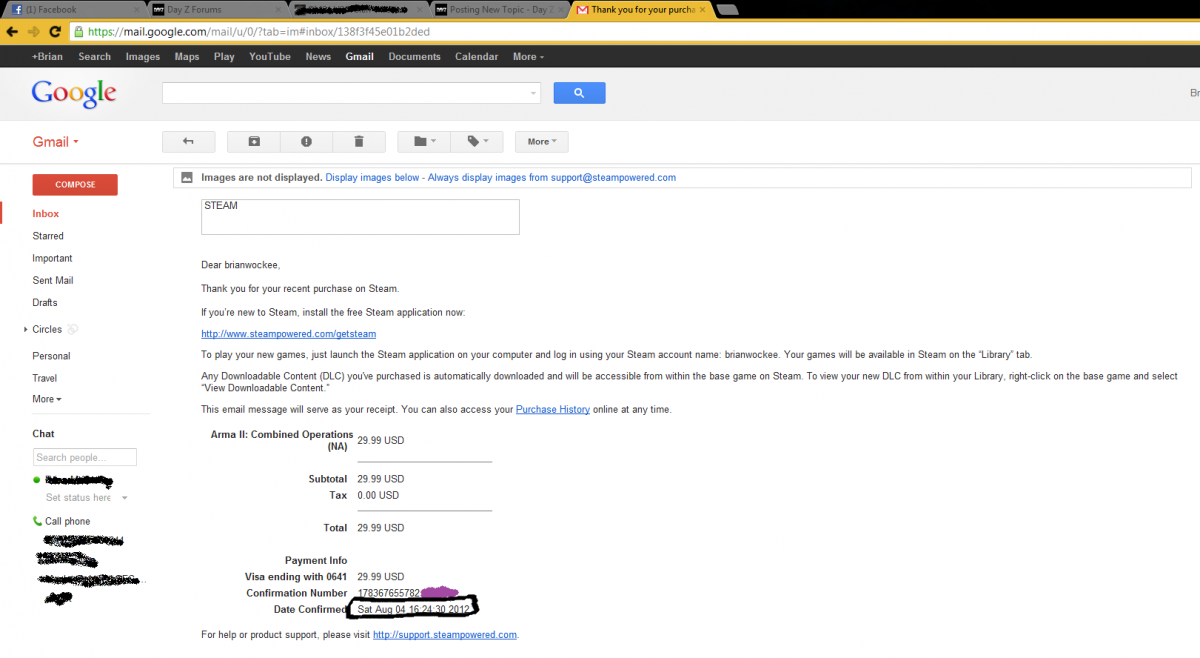Click the browser reload icon
The height and width of the screenshot is (658, 1200).
[x=54, y=31]
